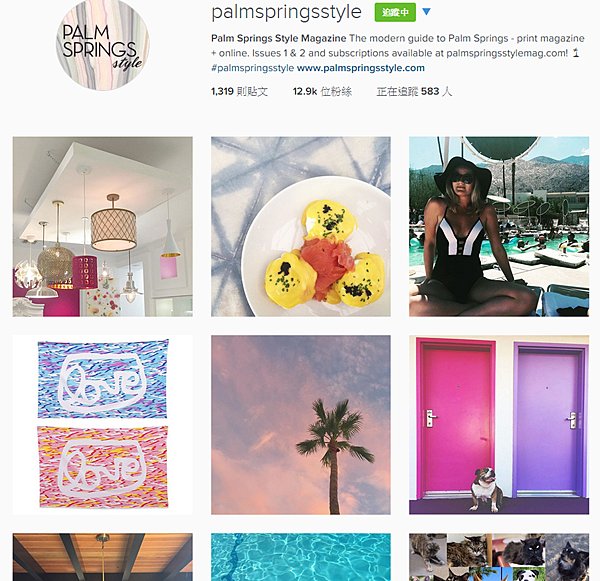
Task: Click the bulldog in the doors photo
Action: coord(485,489)
